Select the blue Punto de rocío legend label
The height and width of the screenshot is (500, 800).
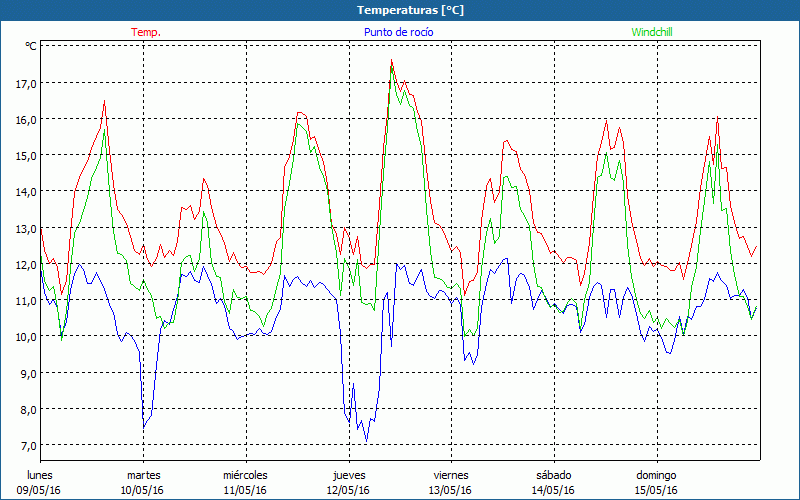coord(398,32)
